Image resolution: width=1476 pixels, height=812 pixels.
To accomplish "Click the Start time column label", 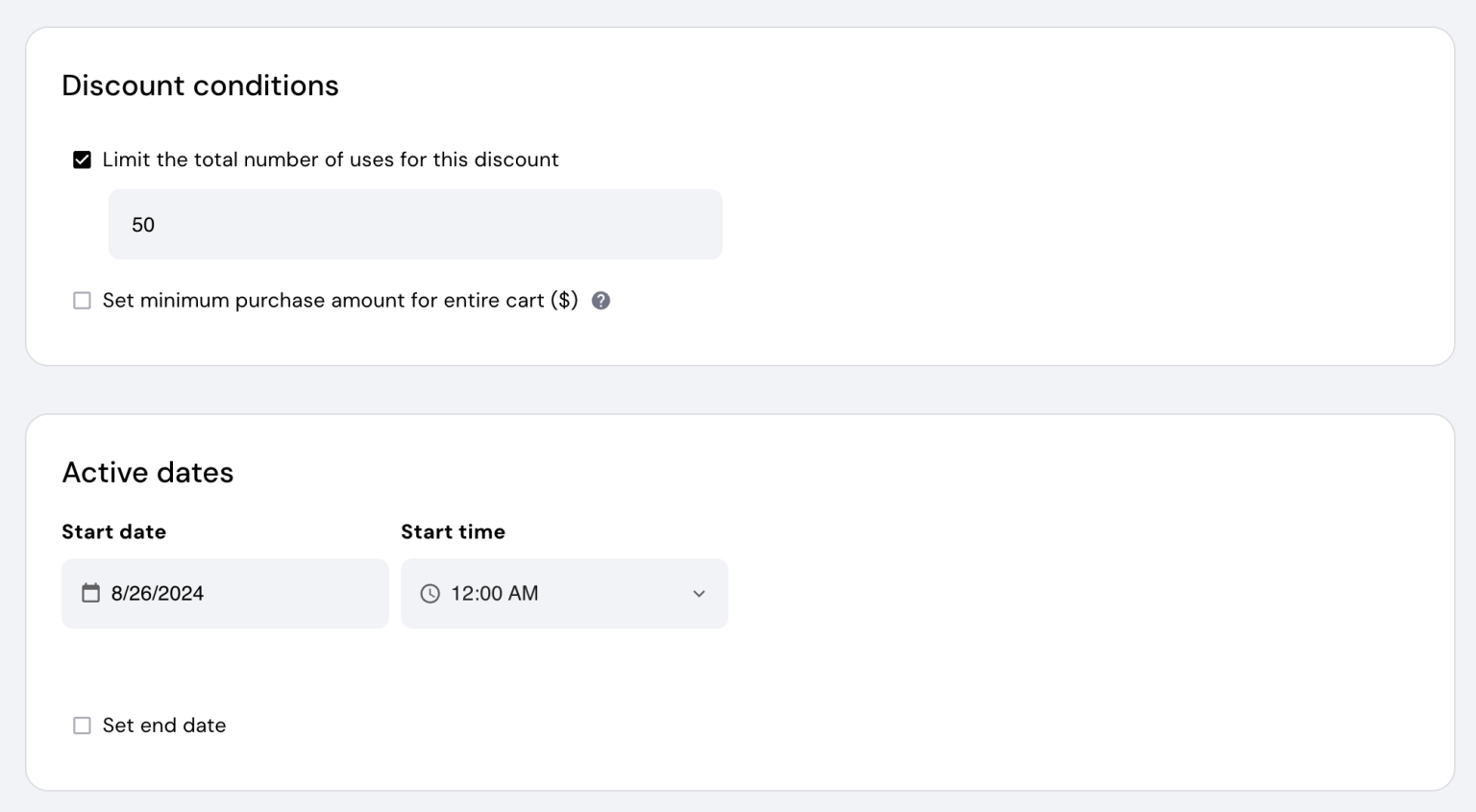I will (x=453, y=531).
